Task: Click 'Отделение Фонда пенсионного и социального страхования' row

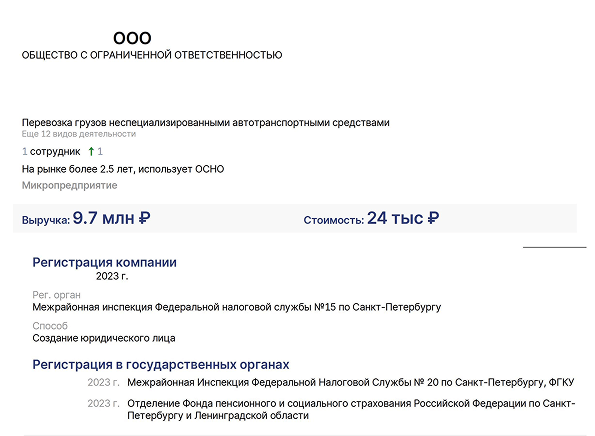Action: point(351,409)
